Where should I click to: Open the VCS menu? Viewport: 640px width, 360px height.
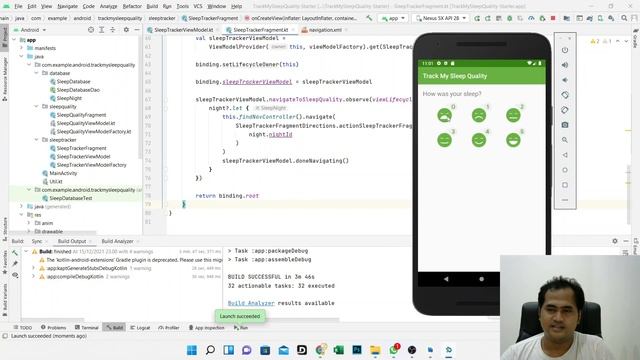pos(198,6)
